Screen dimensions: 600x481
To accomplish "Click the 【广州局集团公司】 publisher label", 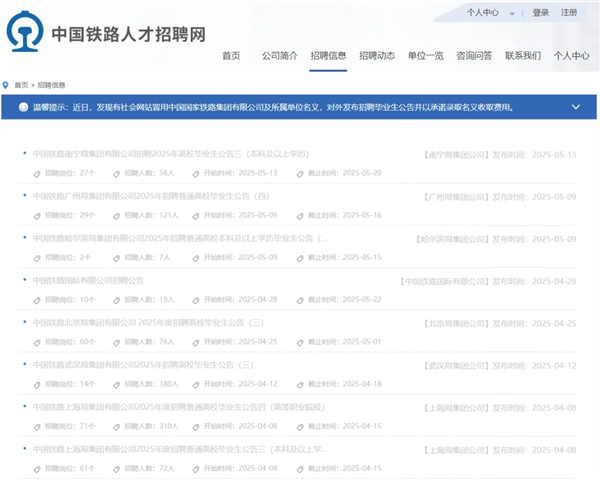I will [x=456, y=197].
